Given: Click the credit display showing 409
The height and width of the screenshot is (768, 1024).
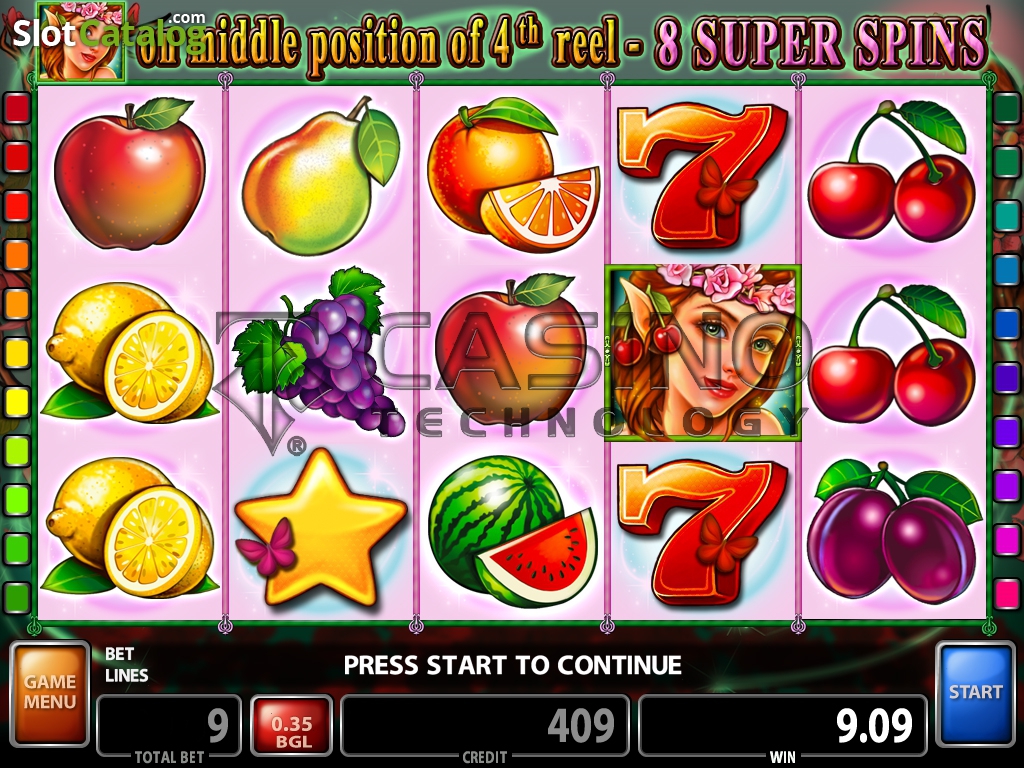Looking at the screenshot, I should (485, 726).
